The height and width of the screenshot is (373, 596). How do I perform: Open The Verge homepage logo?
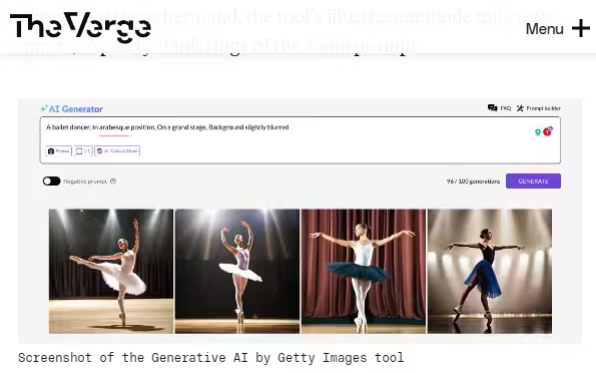[x=80, y=27]
